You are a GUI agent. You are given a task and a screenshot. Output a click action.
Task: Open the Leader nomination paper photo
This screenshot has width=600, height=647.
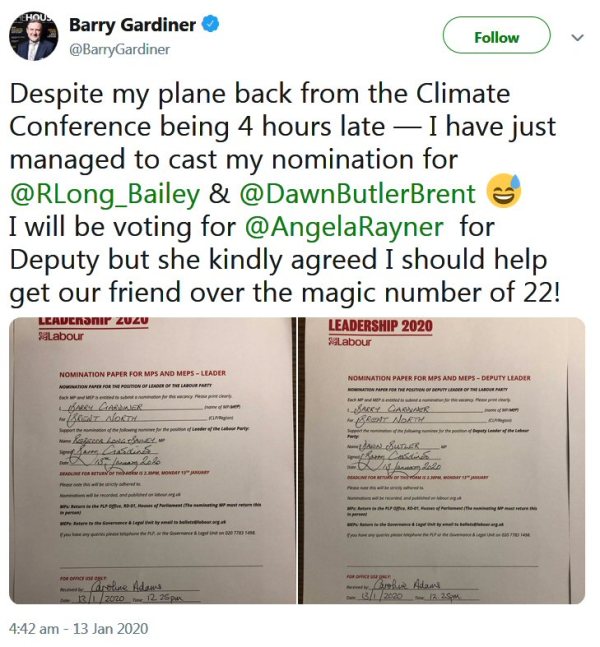click(x=152, y=460)
